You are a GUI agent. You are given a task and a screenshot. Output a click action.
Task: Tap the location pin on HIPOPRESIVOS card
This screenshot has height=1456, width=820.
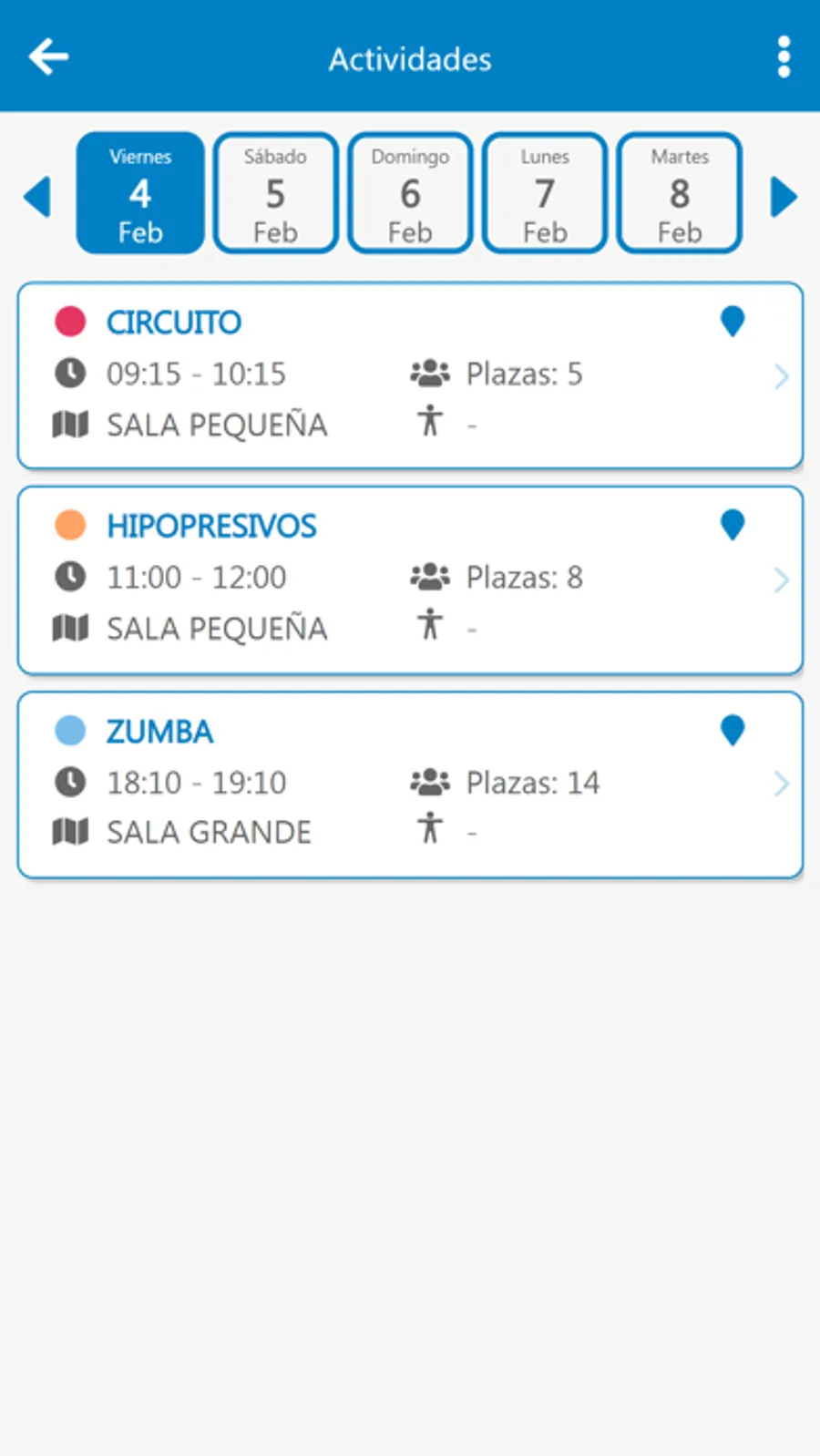(x=733, y=525)
